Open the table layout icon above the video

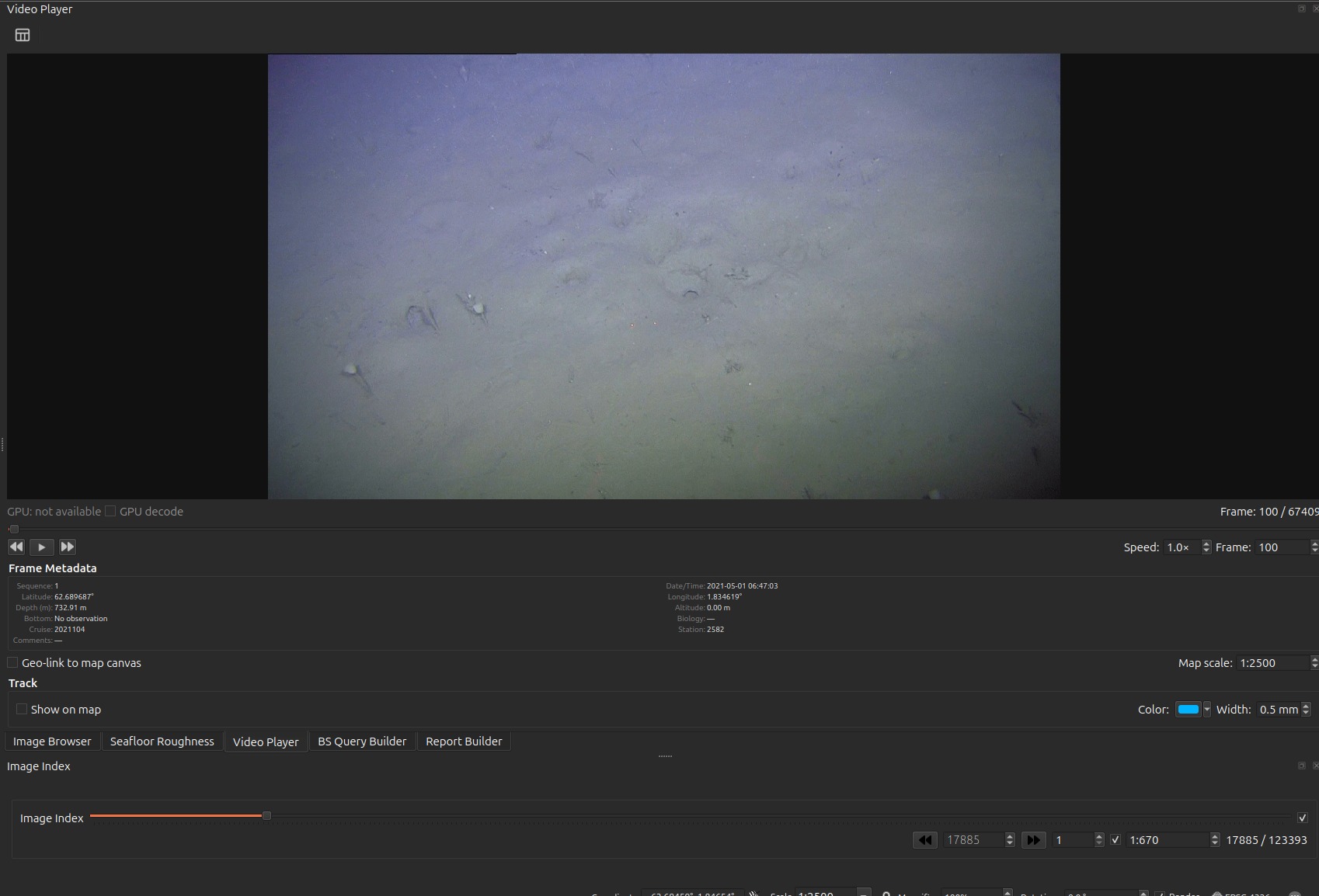[x=23, y=35]
